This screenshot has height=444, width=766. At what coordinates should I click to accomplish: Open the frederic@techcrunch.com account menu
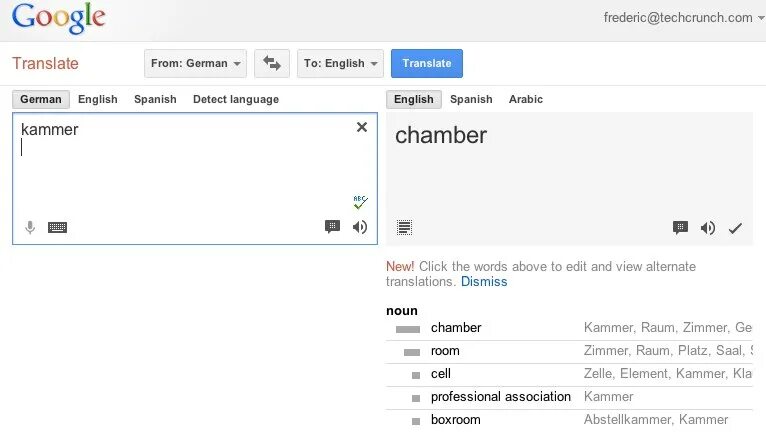click(x=683, y=18)
